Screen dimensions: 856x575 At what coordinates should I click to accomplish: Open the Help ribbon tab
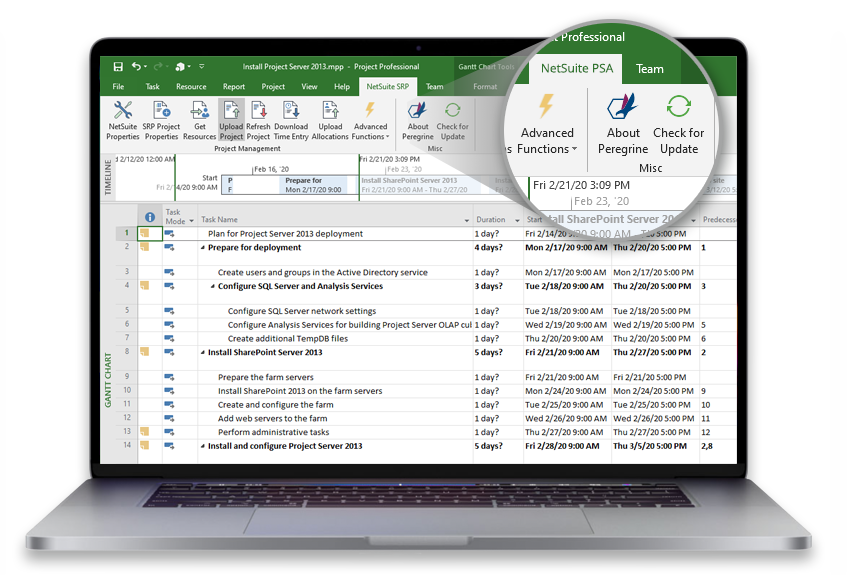(342, 86)
